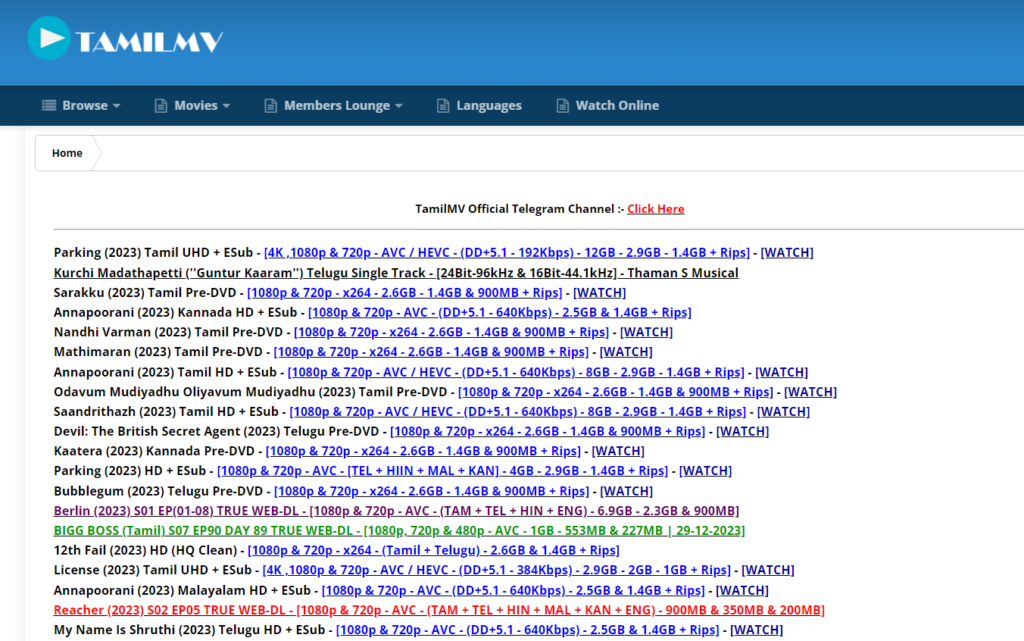Open Annapoorani Malayalam HD download link
This screenshot has height=641, width=1024.
click(x=513, y=590)
